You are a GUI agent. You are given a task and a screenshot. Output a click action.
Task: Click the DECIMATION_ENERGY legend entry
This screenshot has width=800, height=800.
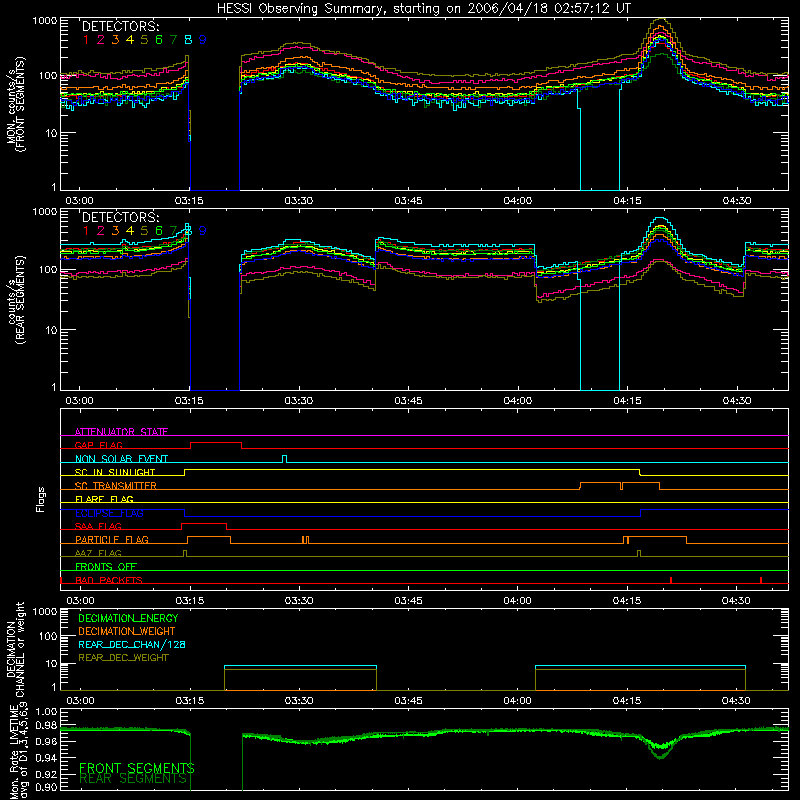coord(128,618)
